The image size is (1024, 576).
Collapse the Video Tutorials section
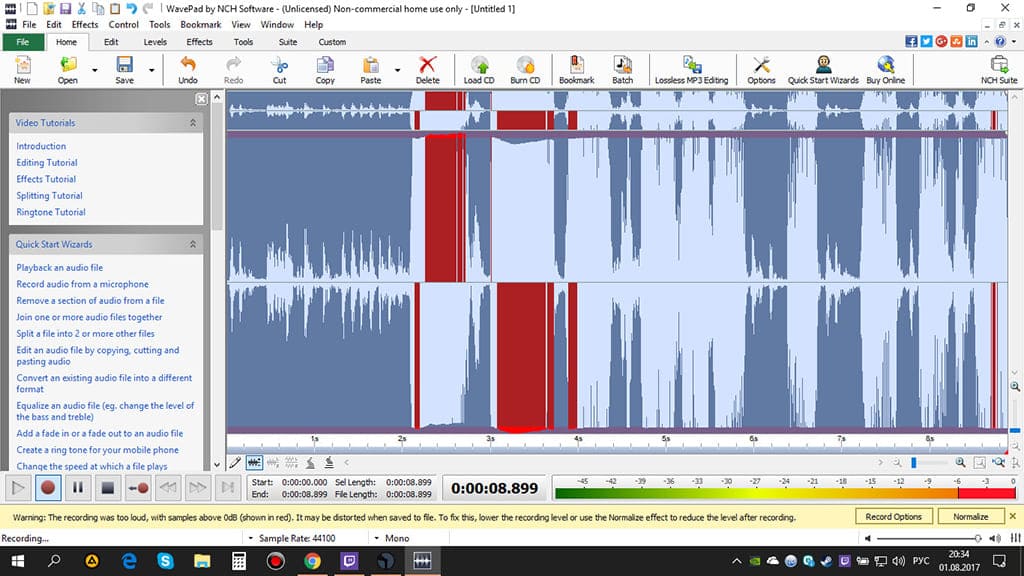(x=193, y=123)
